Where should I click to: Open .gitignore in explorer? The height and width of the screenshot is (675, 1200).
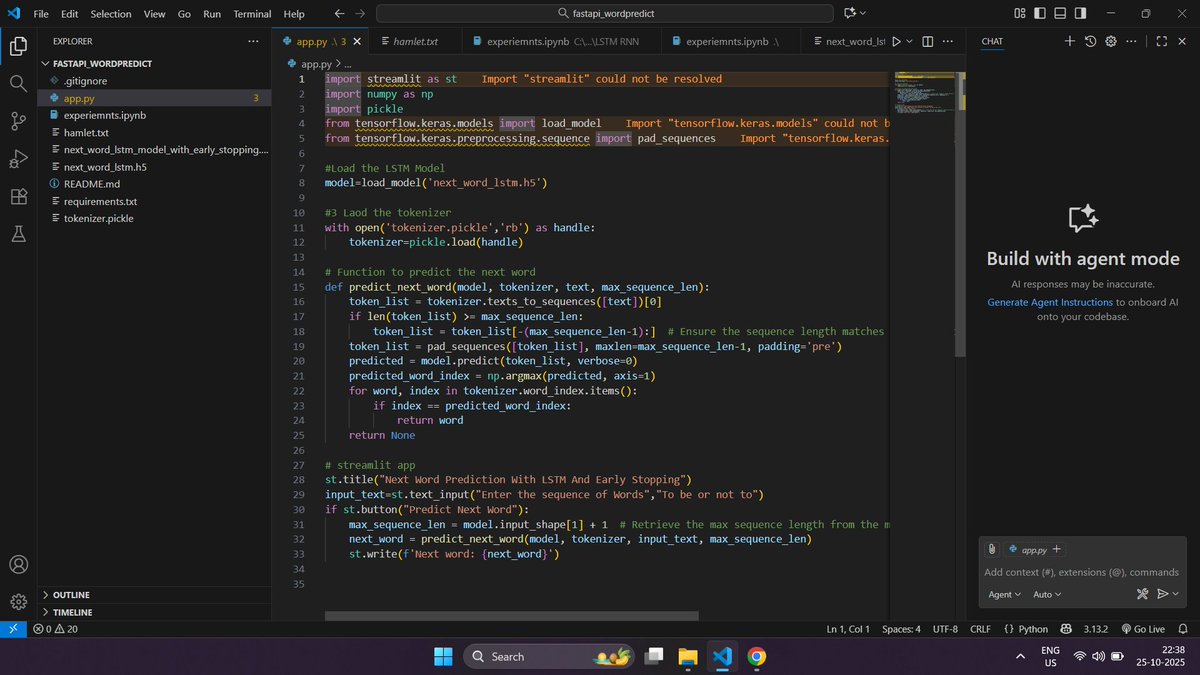pyautogui.click(x=154, y=80)
